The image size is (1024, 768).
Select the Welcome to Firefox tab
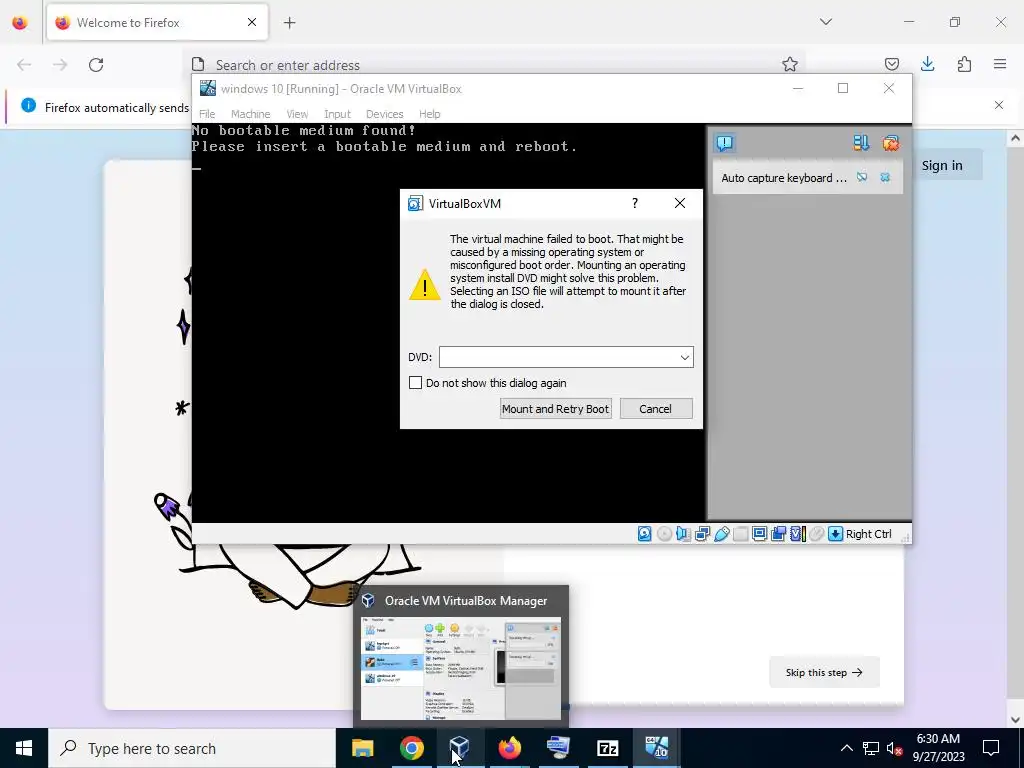coord(157,23)
